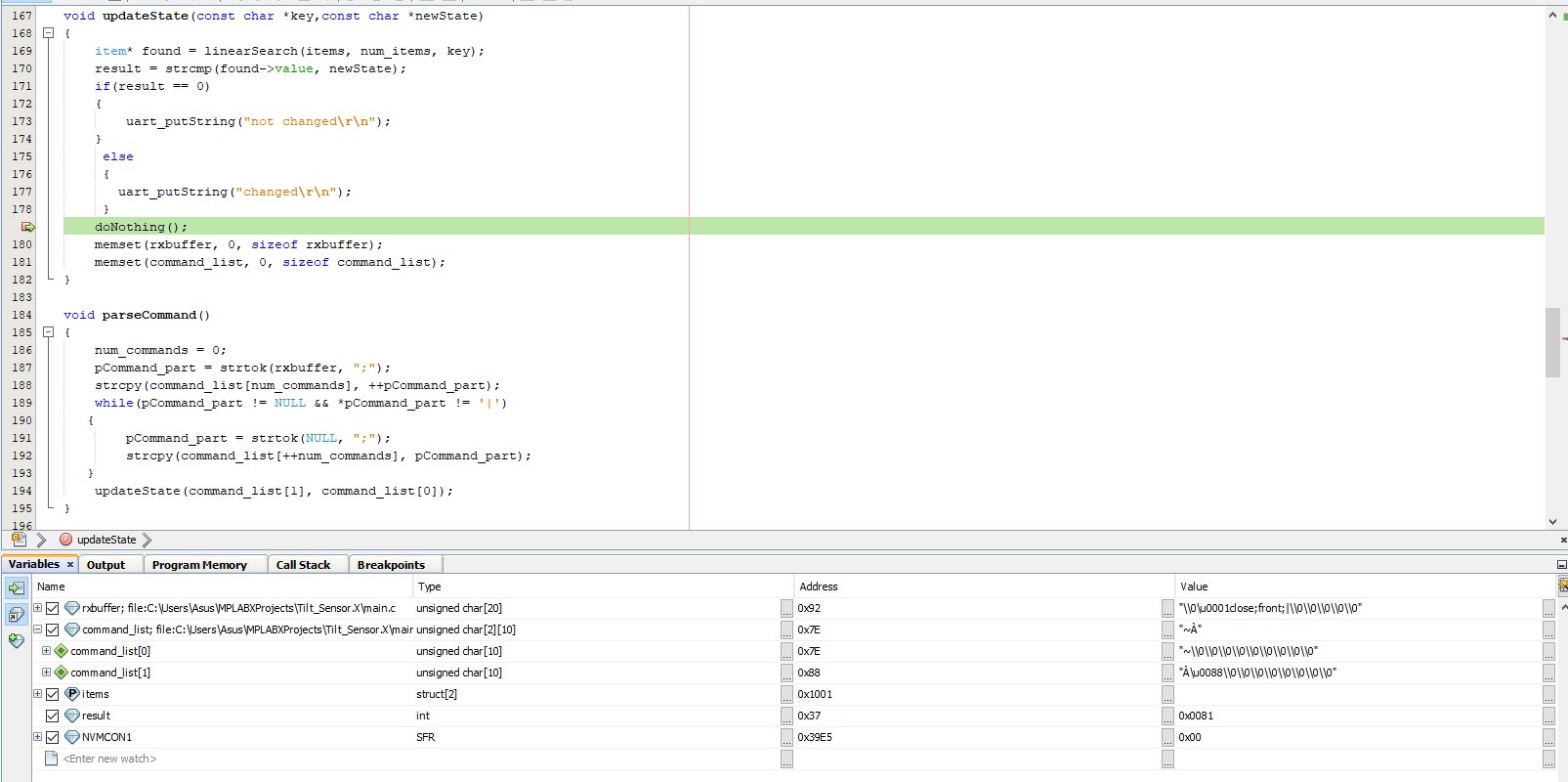Click the new watch diamond icon in side toolbar

pos(17,640)
